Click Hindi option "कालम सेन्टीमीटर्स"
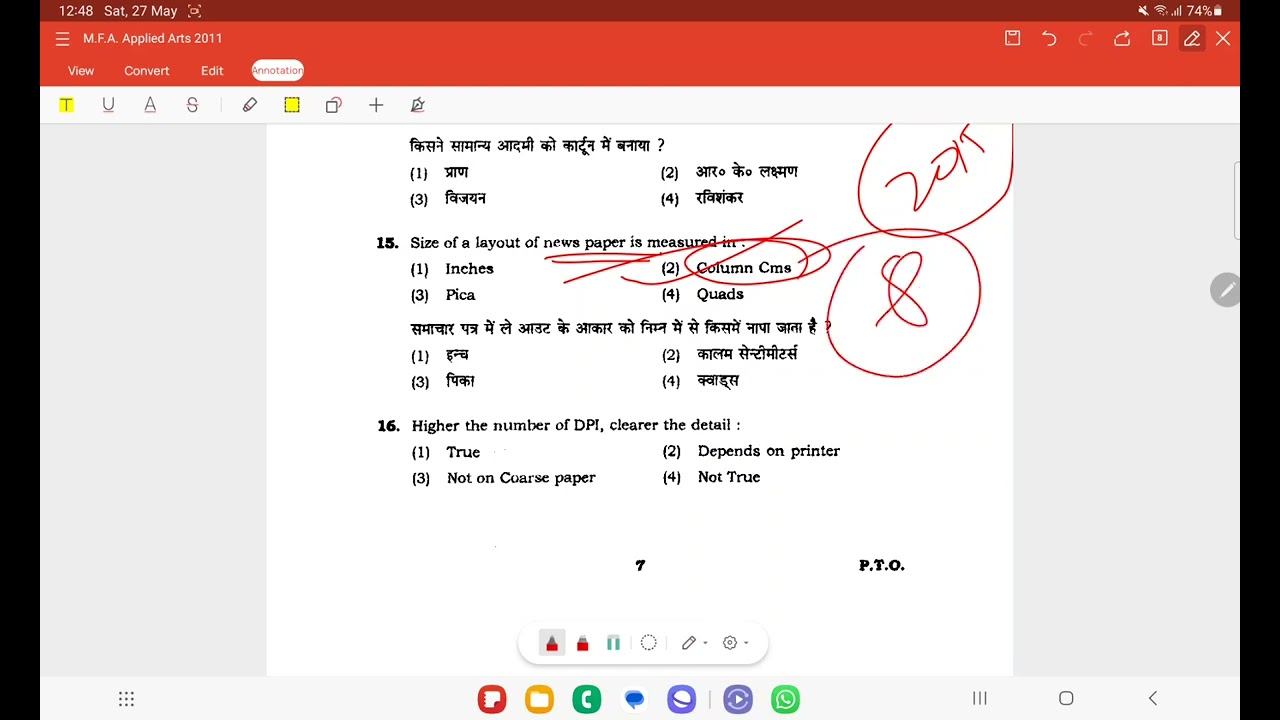This screenshot has width=1280, height=720. pos(747,354)
